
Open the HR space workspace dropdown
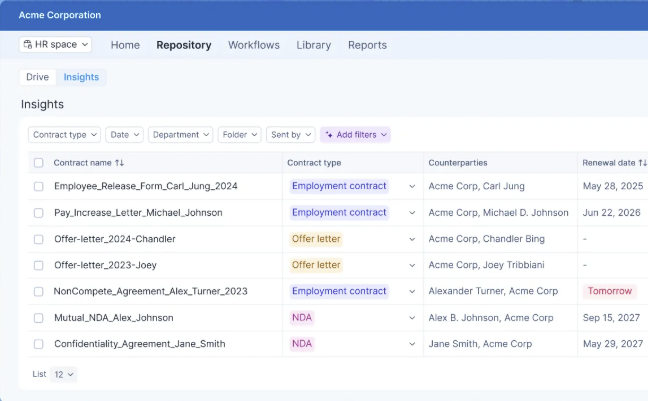pyautogui.click(x=55, y=44)
